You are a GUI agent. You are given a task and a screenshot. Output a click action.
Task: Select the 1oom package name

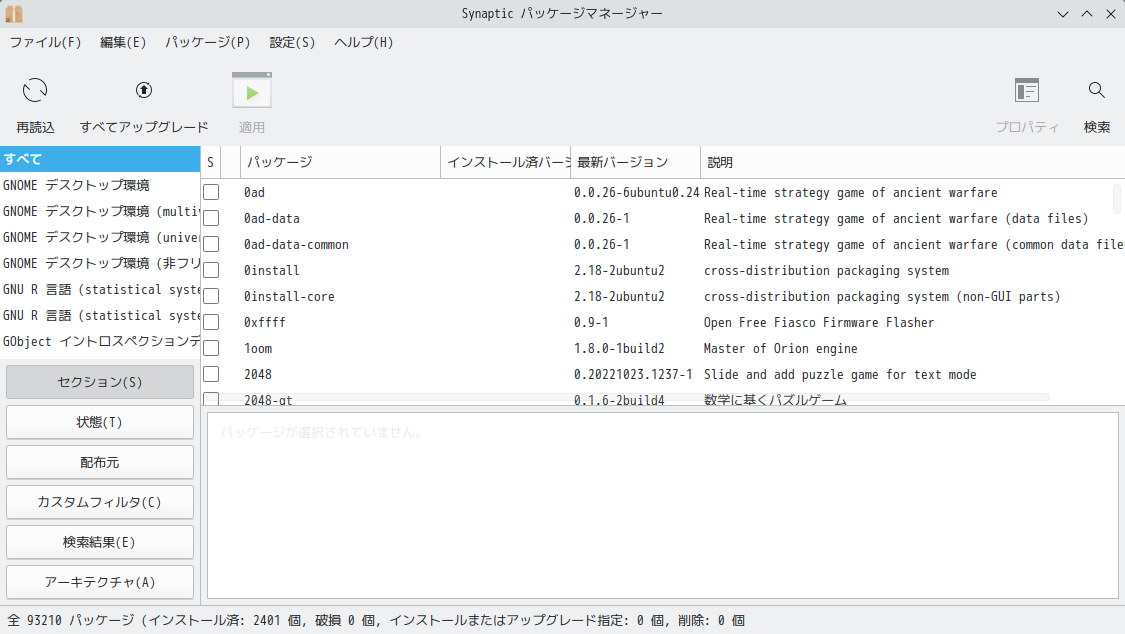click(258, 349)
